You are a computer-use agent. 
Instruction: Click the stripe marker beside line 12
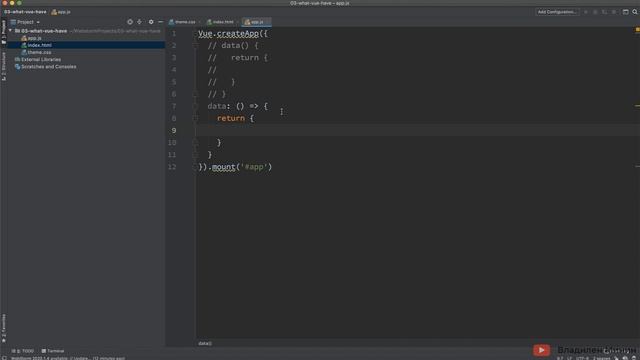(x=637, y=166)
